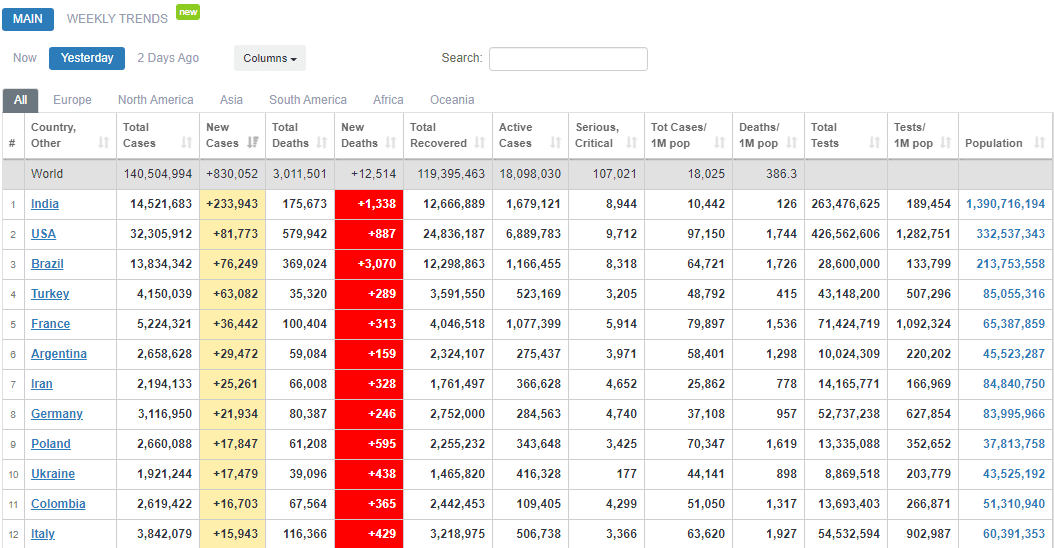
Task: Sort by New Deaths column icon
Action: (x=391, y=143)
